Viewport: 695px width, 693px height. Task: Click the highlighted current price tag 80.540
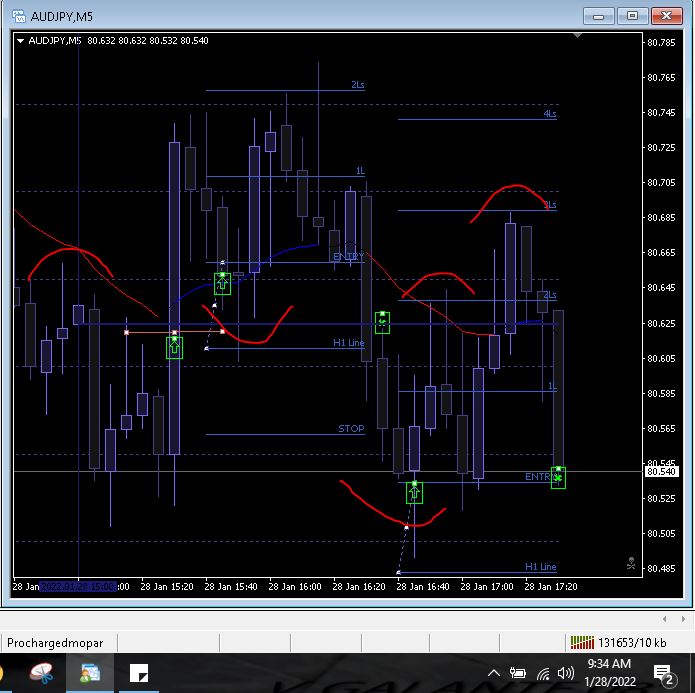661,472
